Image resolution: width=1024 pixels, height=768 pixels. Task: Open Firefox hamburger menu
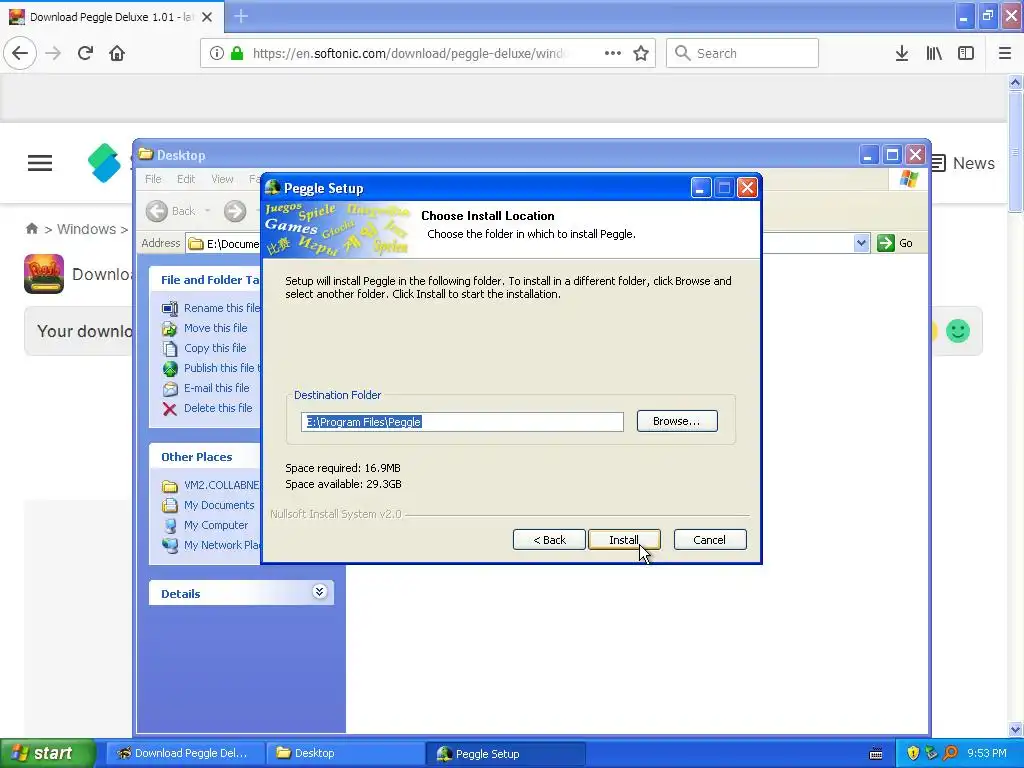[1005, 53]
